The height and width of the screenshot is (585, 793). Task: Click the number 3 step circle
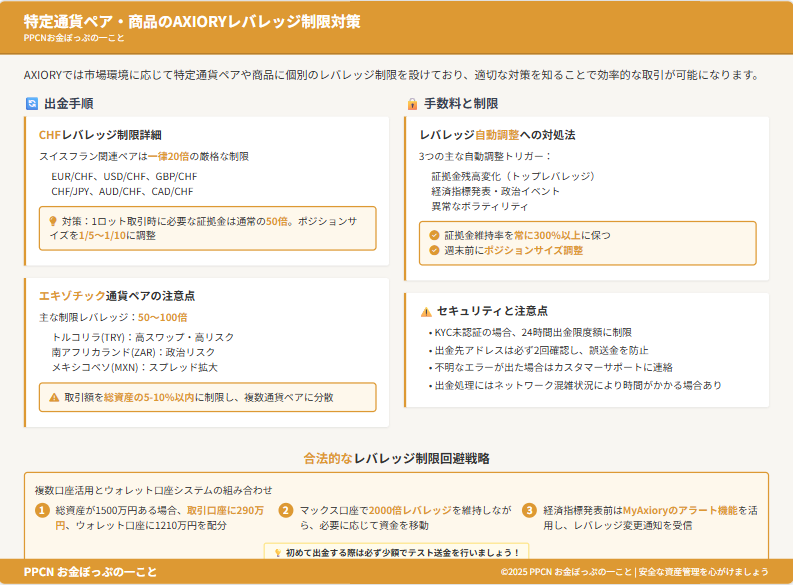pyautogui.click(x=529, y=510)
